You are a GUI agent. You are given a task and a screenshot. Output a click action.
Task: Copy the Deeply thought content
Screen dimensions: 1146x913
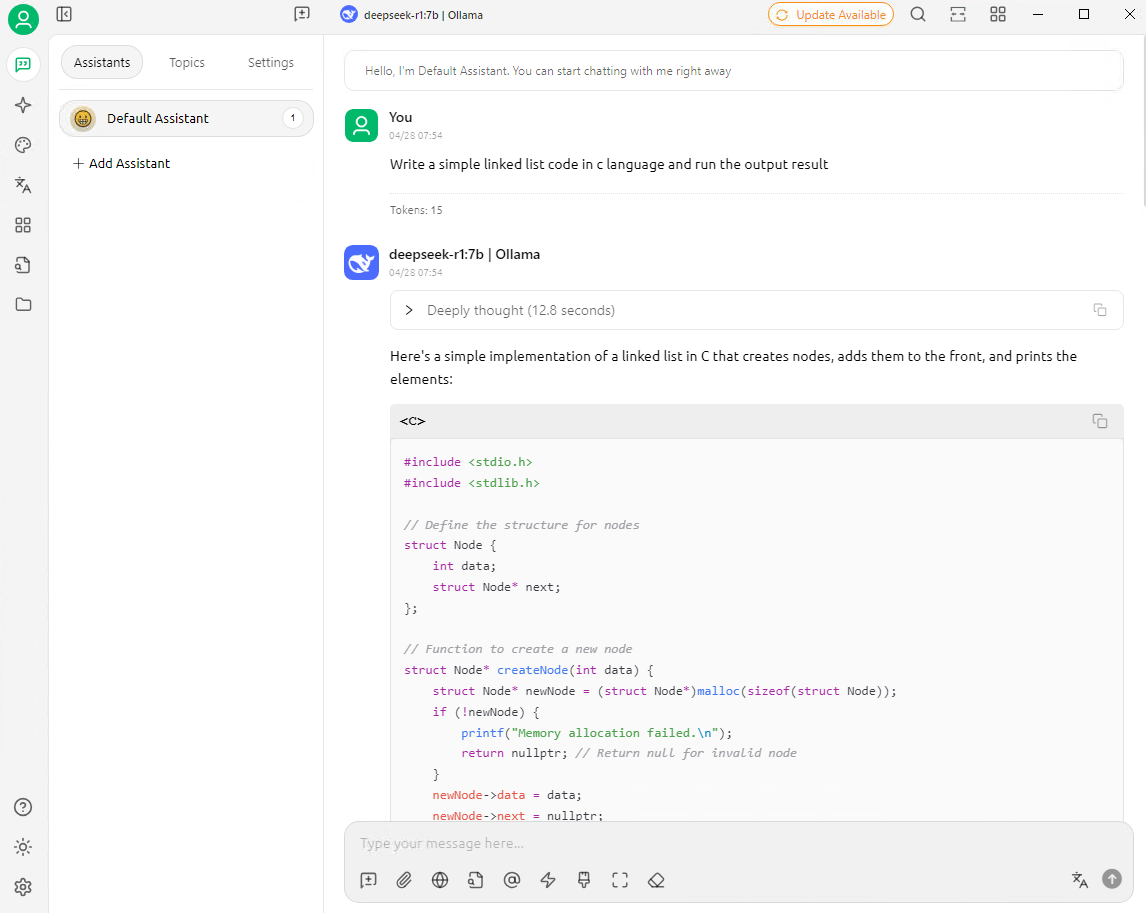(x=1100, y=310)
